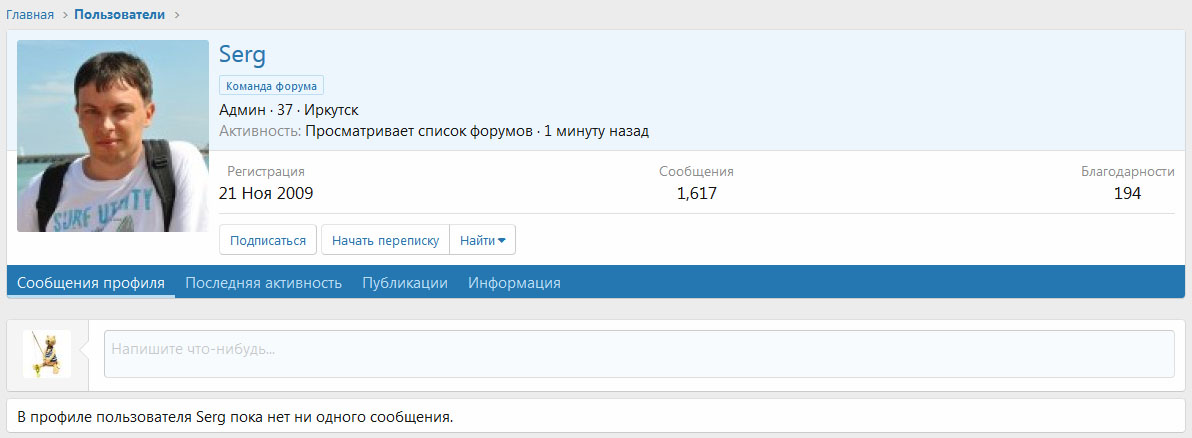Click the small avatar icon beside message box
Viewport: 1192px width, 438px height.
pos(47,354)
